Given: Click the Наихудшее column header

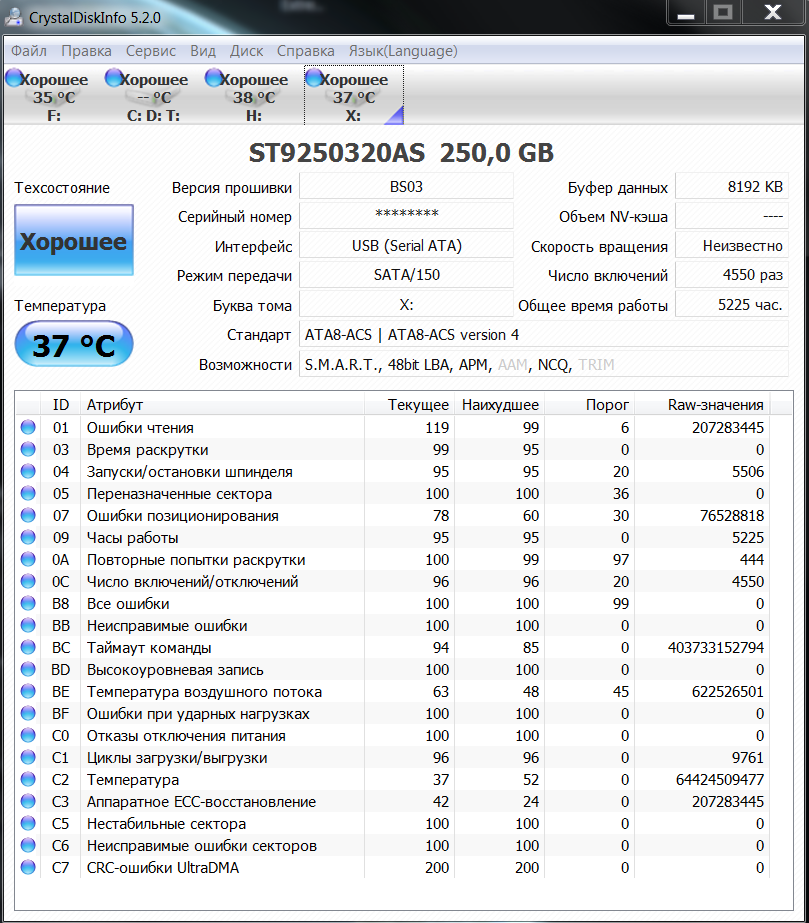Looking at the screenshot, I should coord(500,404).
